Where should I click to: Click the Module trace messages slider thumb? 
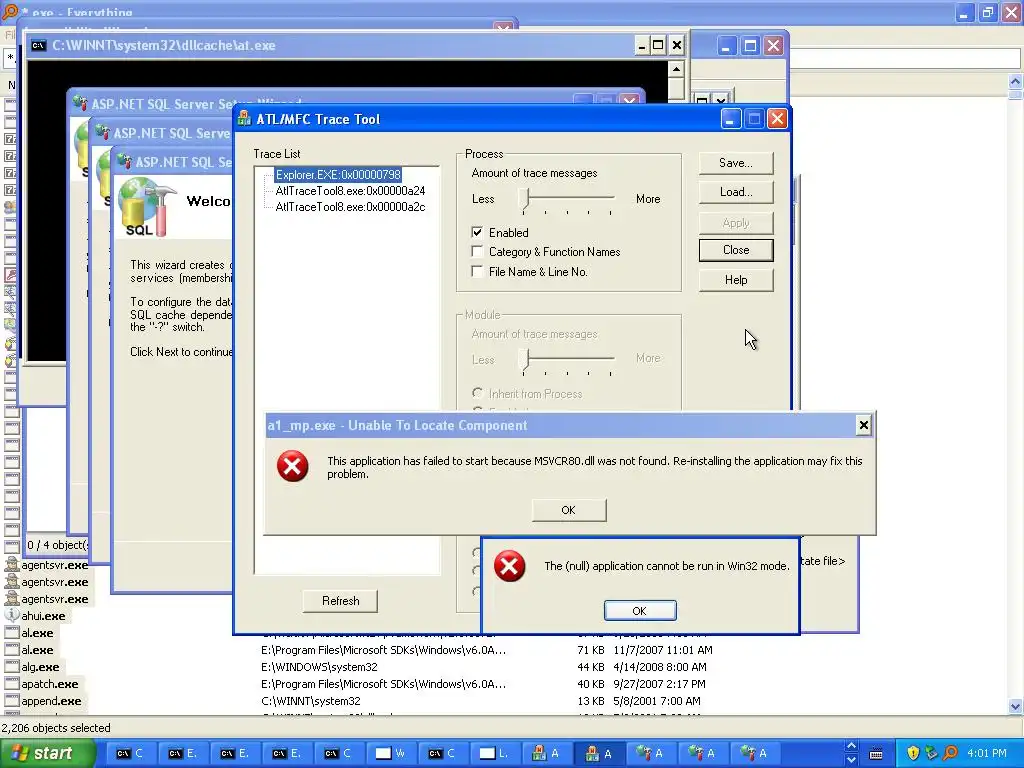point(524,359)
